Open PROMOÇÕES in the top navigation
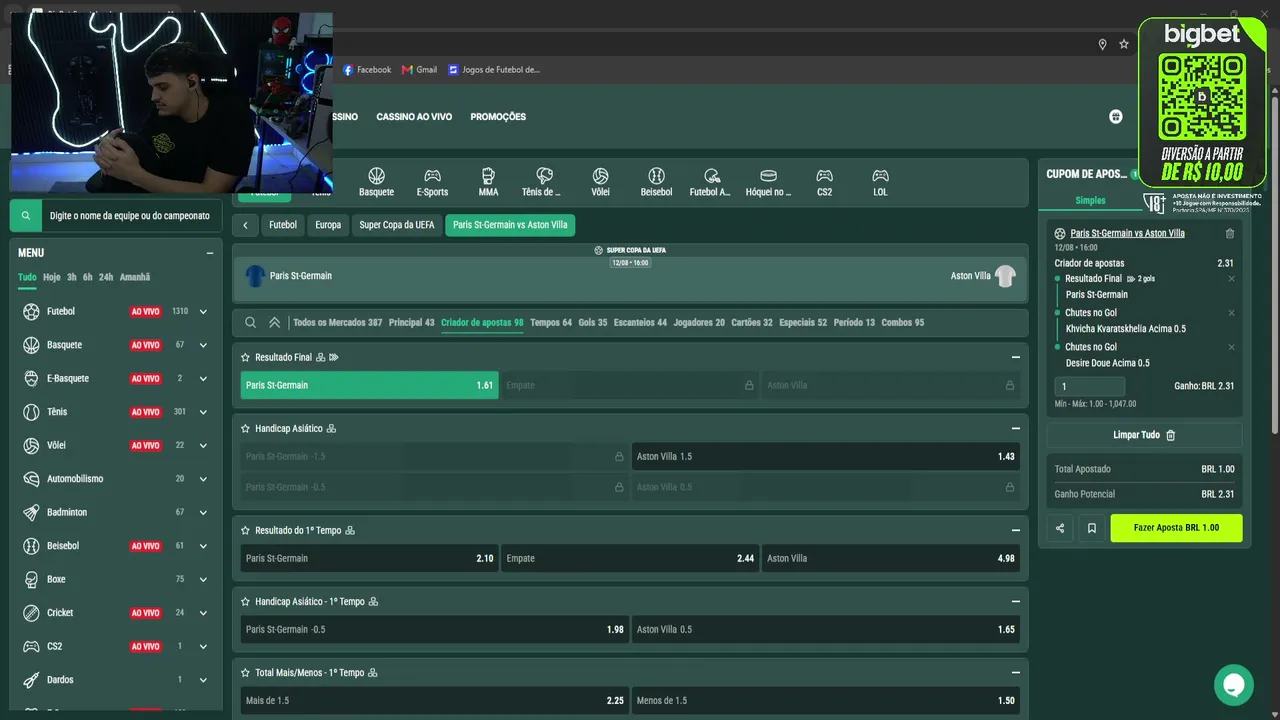This screenshot has width=1280, height=720. point(498,117)
